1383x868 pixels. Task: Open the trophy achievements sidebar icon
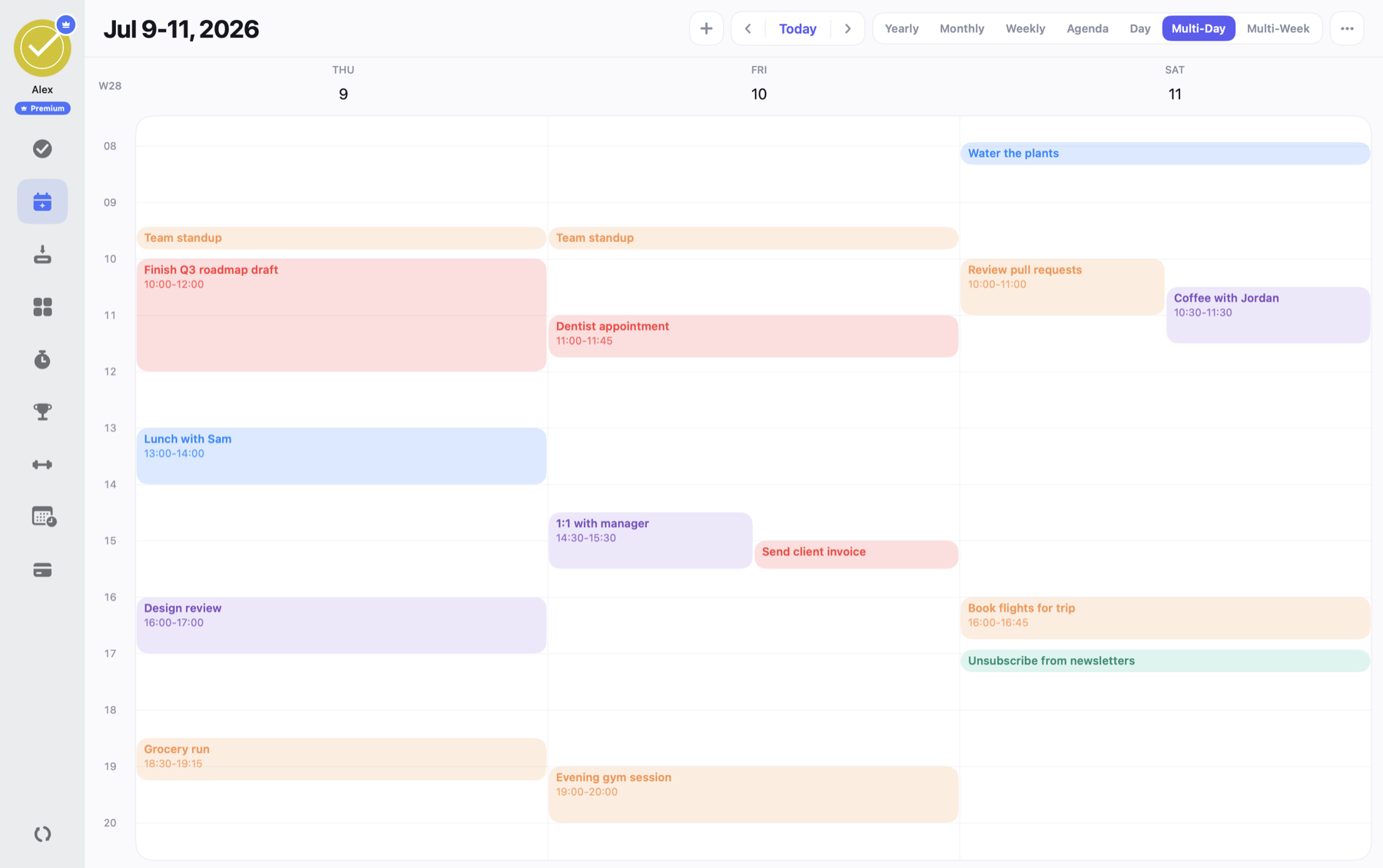click(x=42, y=412)
